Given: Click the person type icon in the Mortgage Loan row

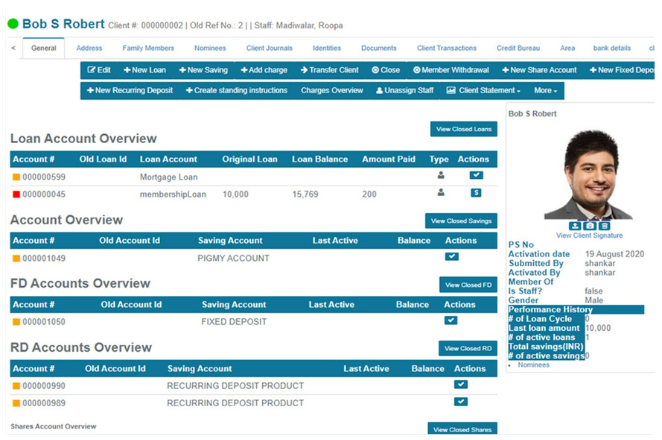Looking at the screenshot, I should (441, 175).
